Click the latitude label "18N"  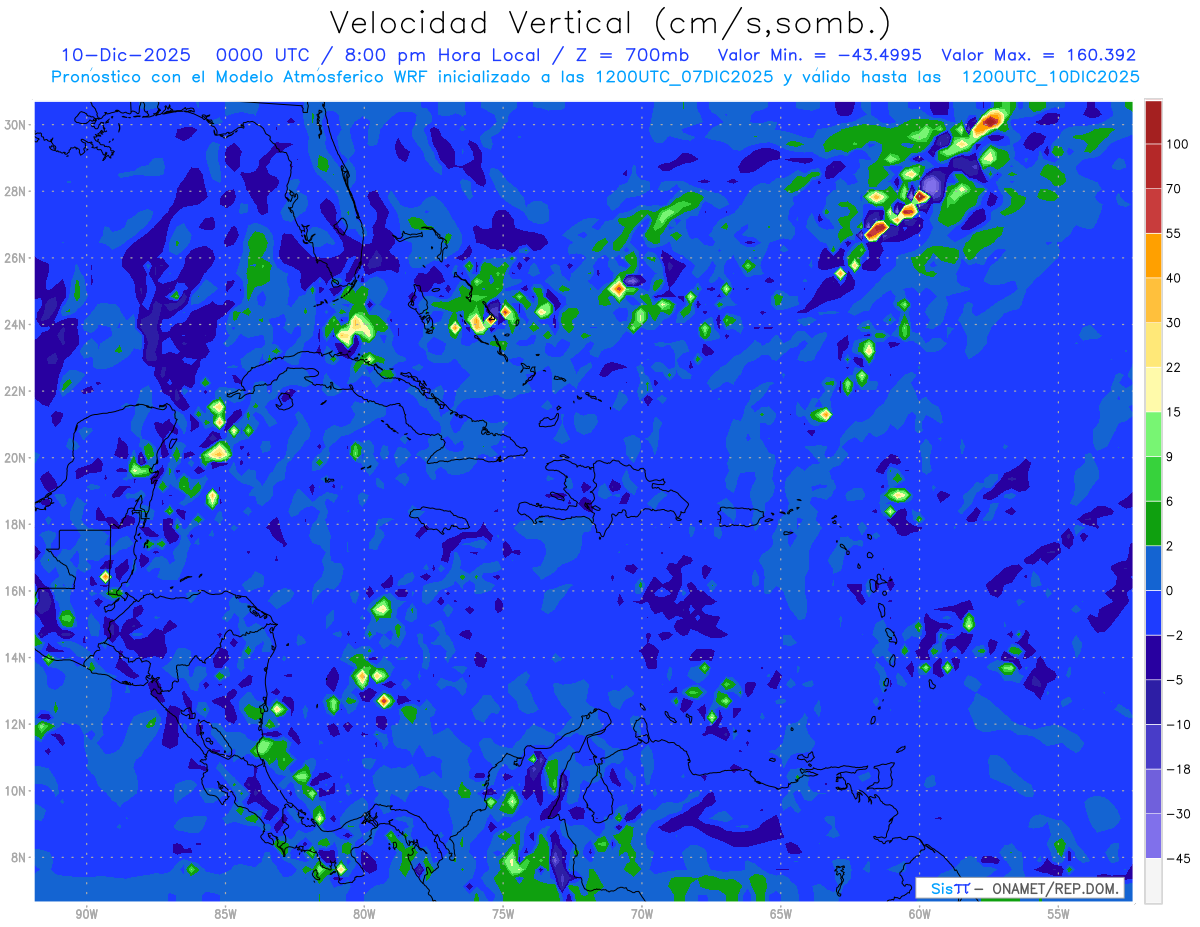(17, 524)
